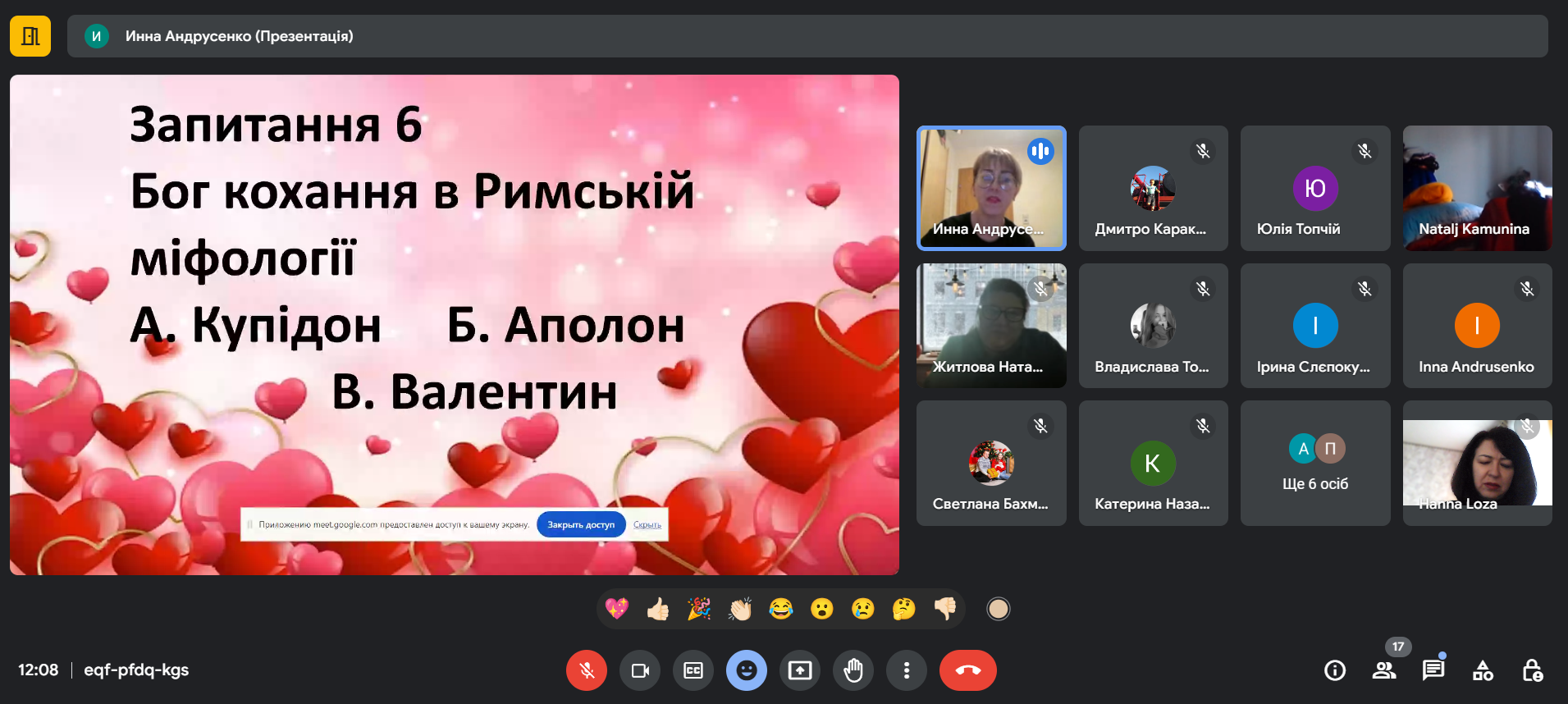1568x704 pixels.
Task: Select Hanna Loza's video tile
Action: pyautogui.click(x=1477, y=464)
